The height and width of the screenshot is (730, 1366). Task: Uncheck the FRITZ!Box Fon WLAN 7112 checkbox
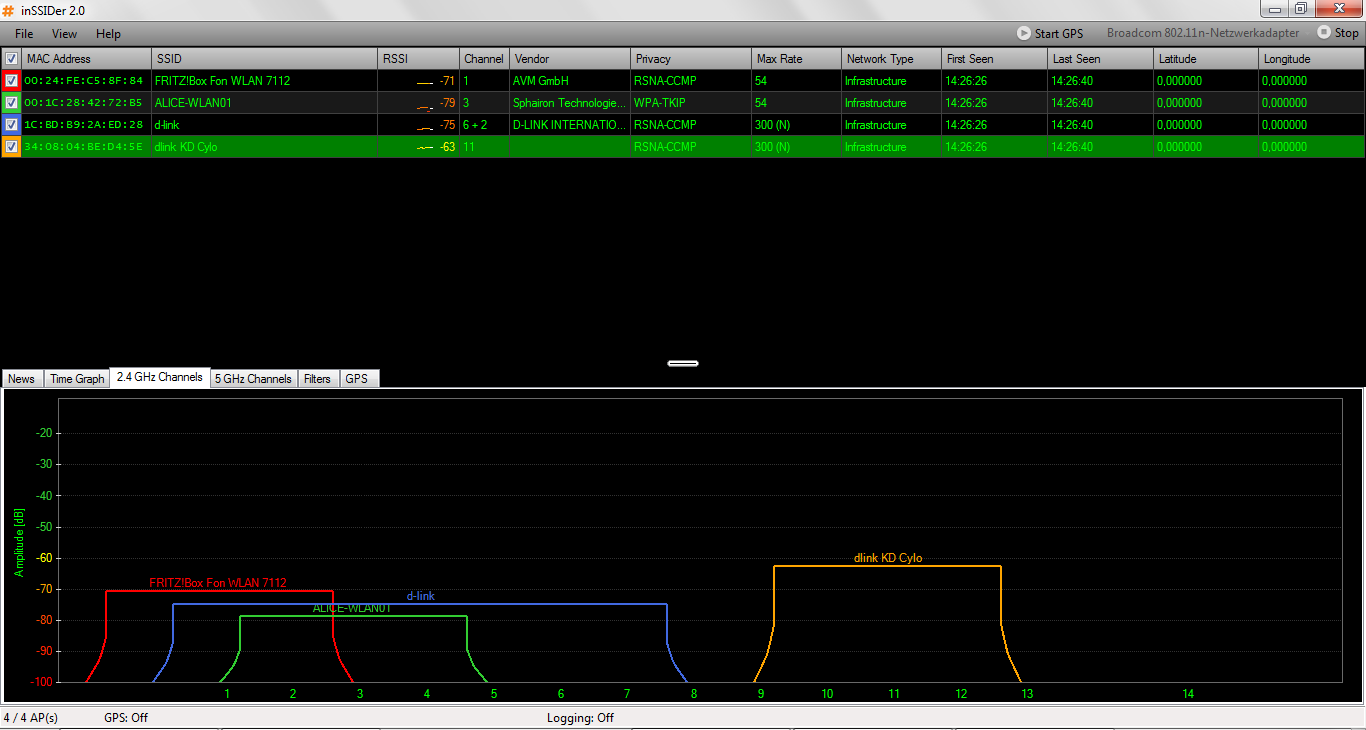point(11,80)
